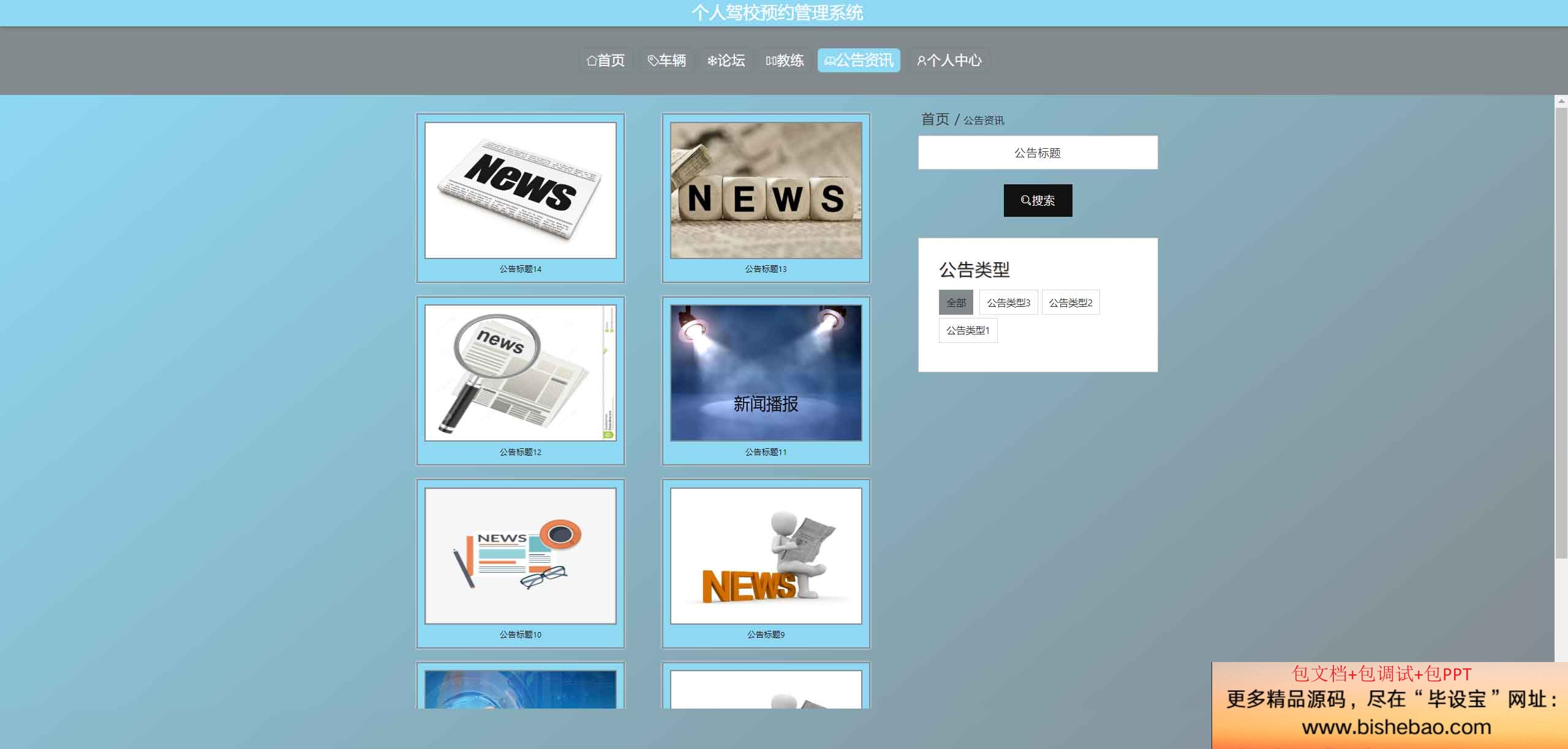The image size is (1568, 749).
Task: Open the 个人中心 personal center nav item
Action: (949, 60)
